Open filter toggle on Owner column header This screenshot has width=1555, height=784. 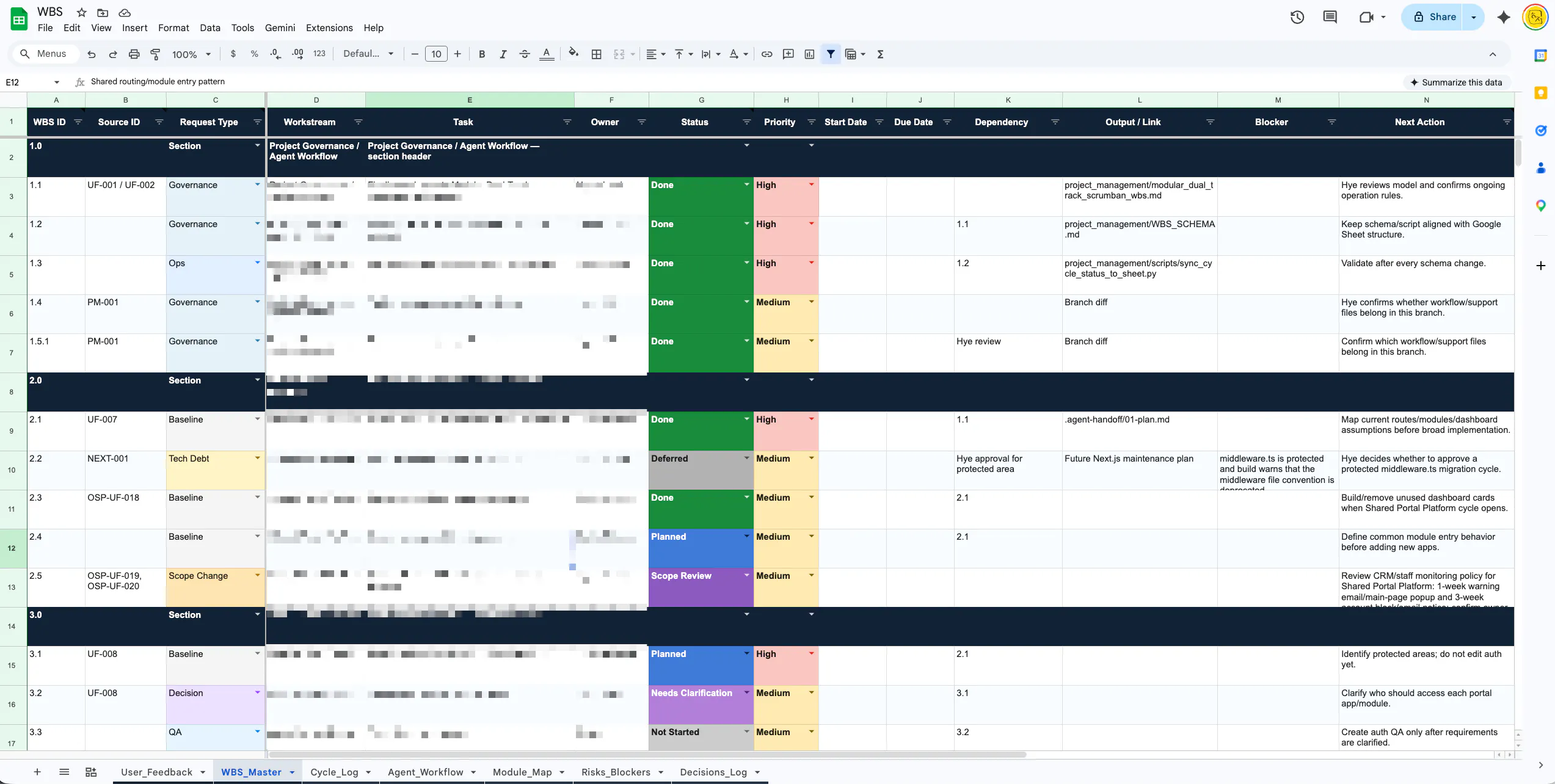coord(641,122)
